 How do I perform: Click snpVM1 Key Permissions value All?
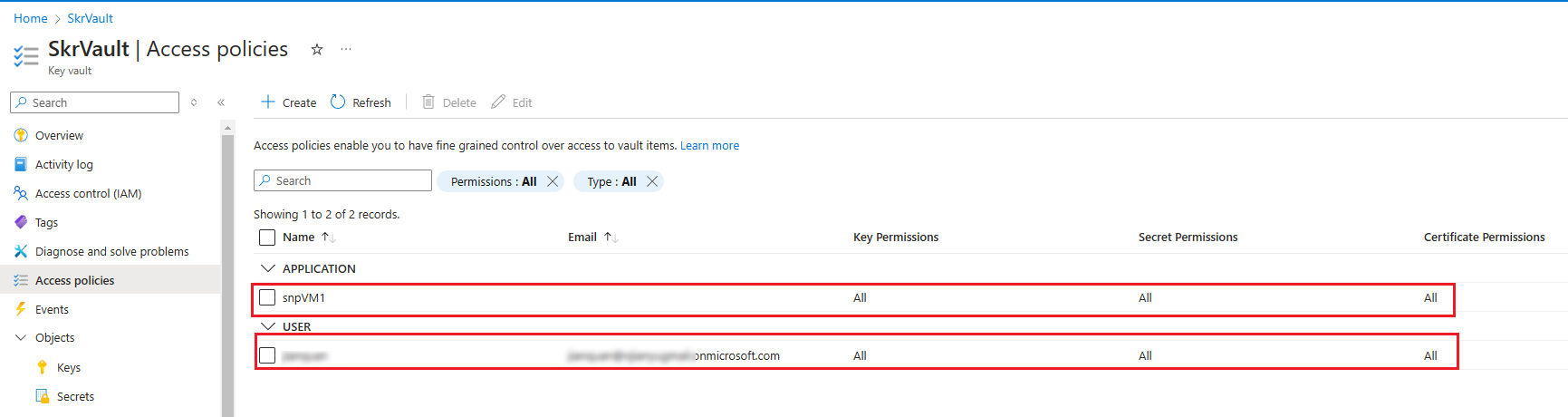point(860,297)
